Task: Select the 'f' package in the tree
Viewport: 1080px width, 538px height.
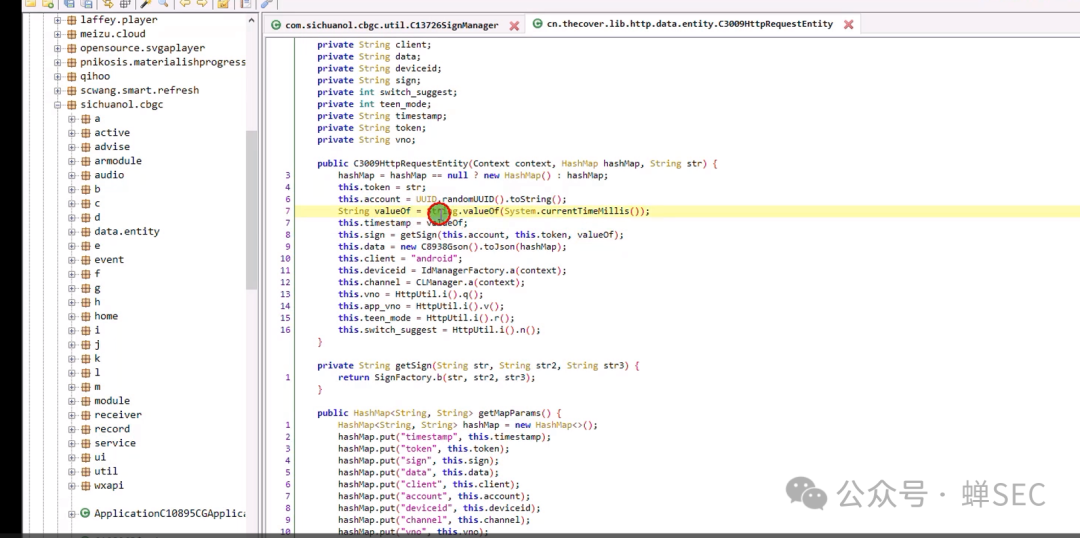Action: pos(97,274)
